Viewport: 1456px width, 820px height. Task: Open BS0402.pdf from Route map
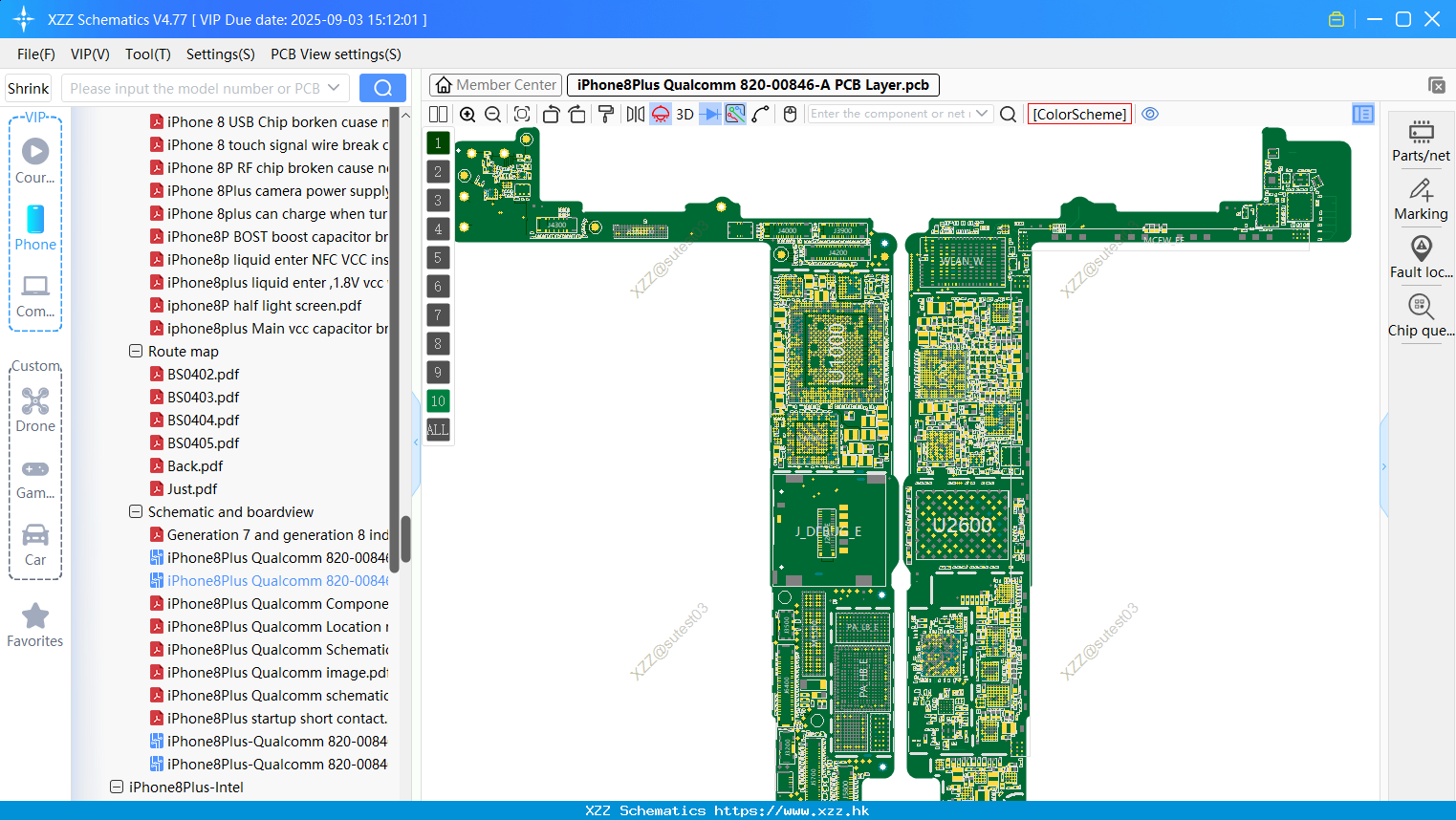[x=203, y=375]
